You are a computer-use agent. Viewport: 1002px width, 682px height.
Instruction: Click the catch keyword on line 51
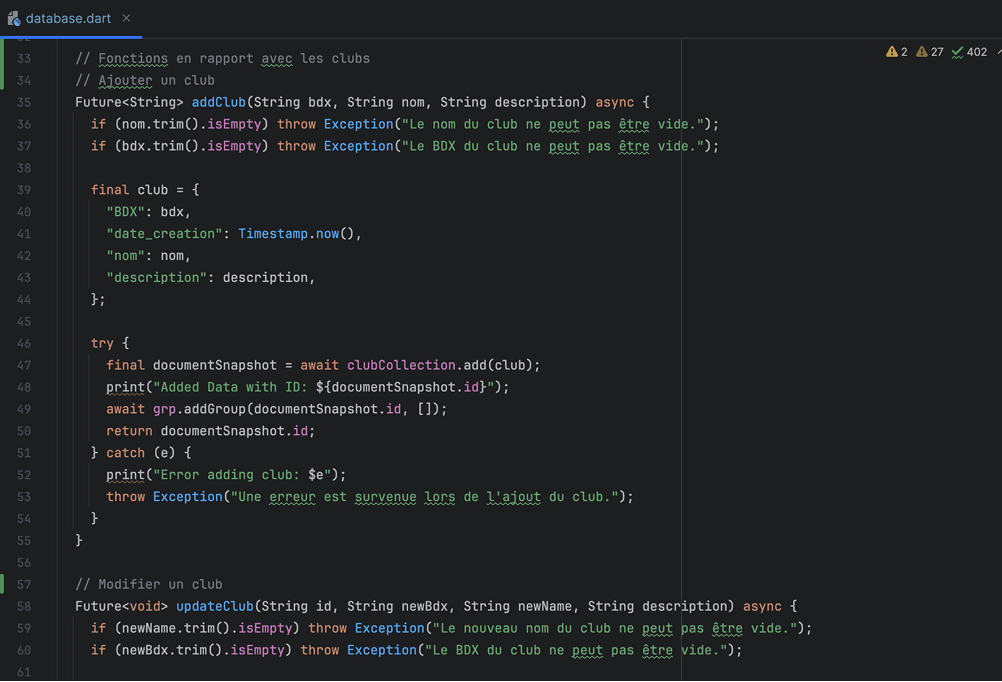125,453
